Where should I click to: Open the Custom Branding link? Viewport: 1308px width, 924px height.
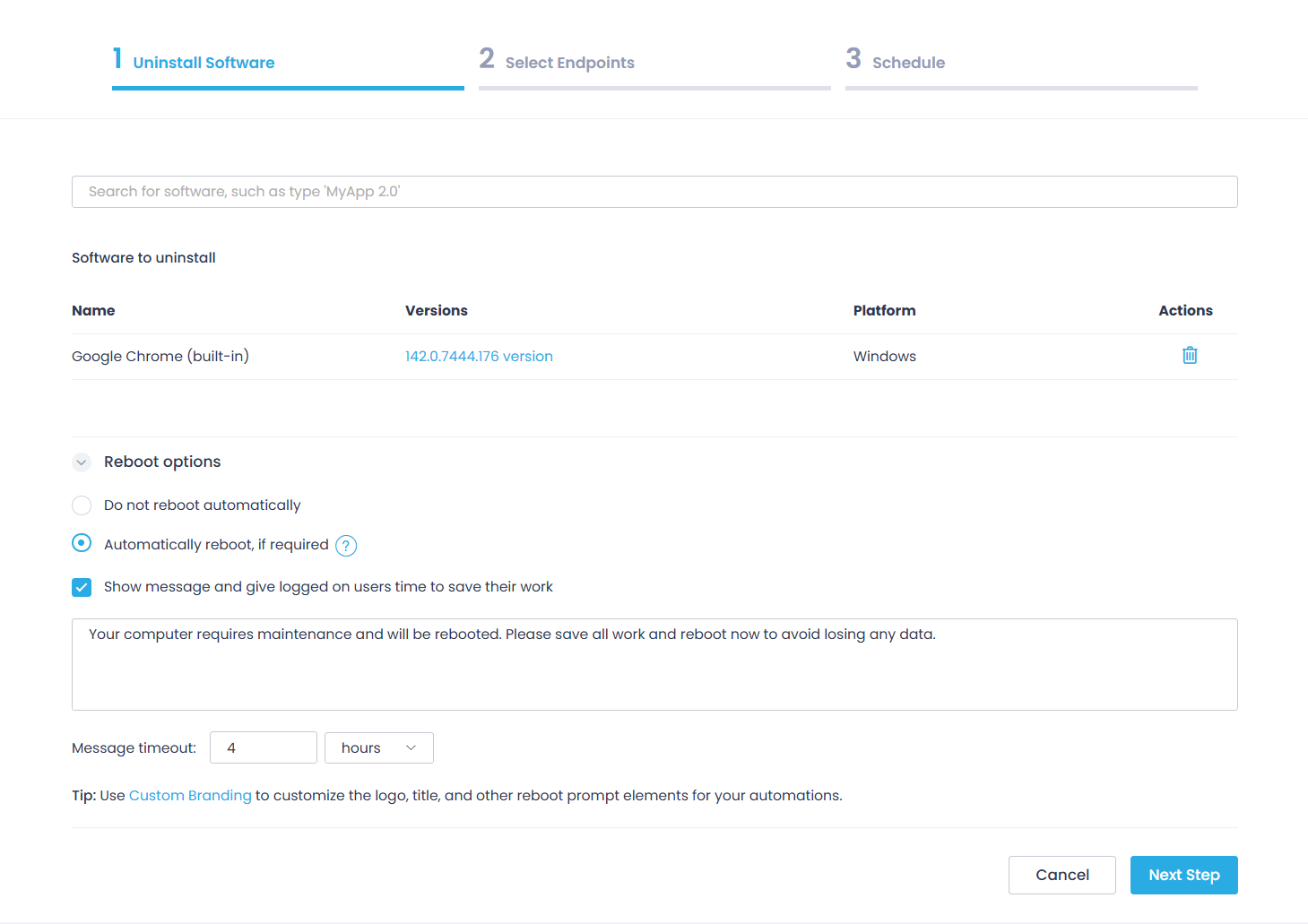190,795
